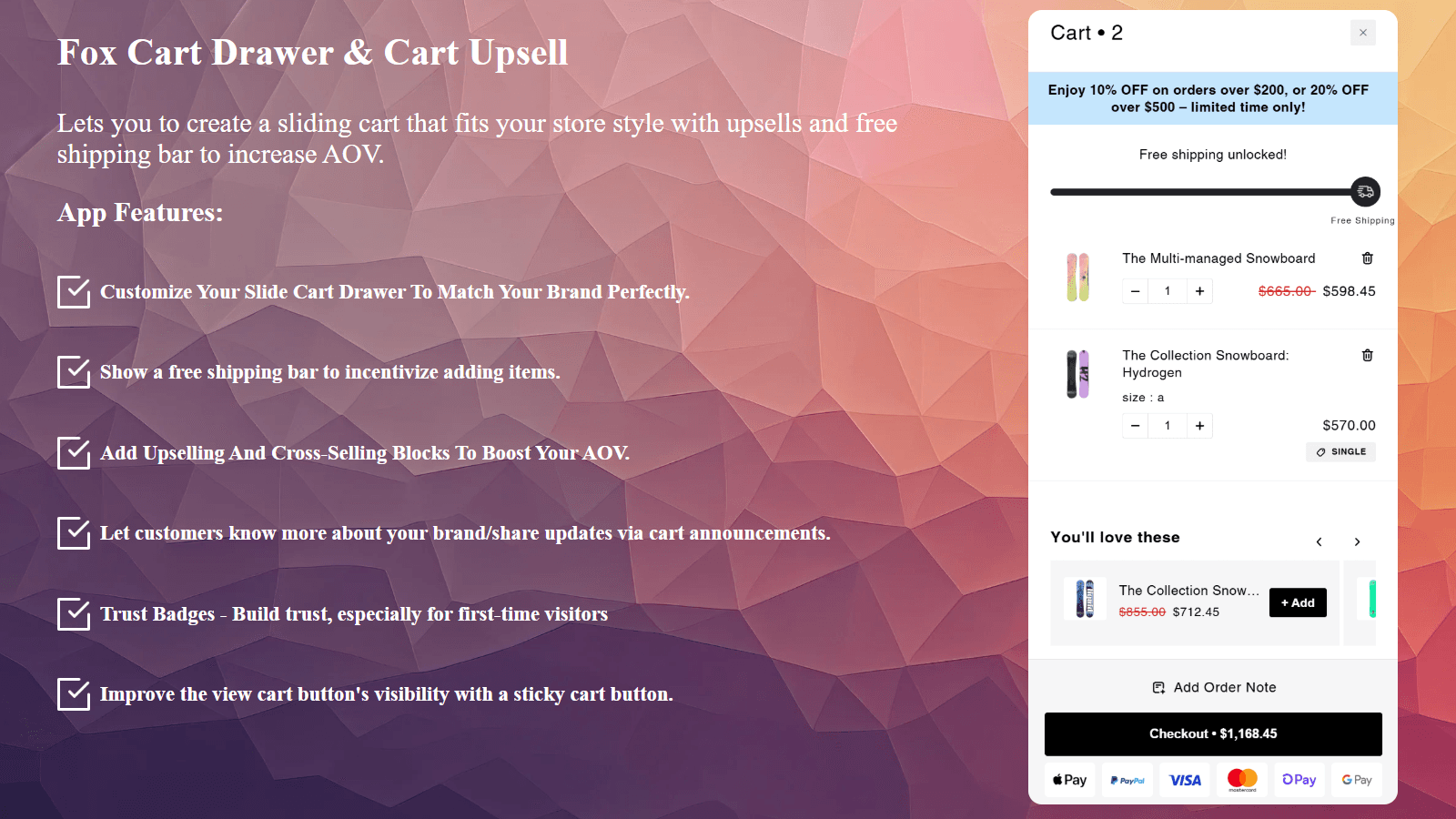
Task: Delete The Multi-managed Snowboard using trash icon
Action: (1367, 258)
